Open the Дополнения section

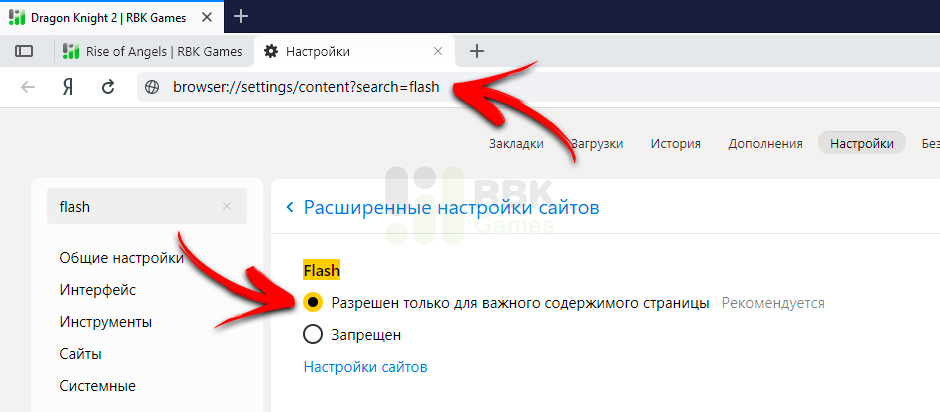(x=765, y=143)
